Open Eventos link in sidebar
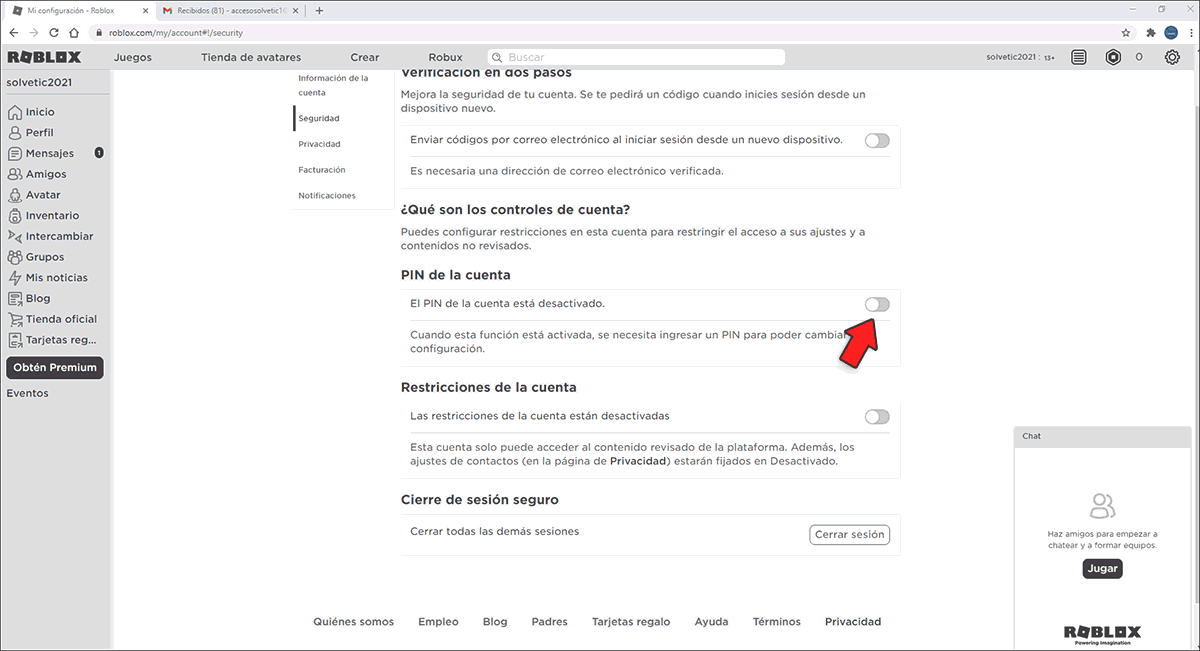1200x651 pixels. point(28,393)
